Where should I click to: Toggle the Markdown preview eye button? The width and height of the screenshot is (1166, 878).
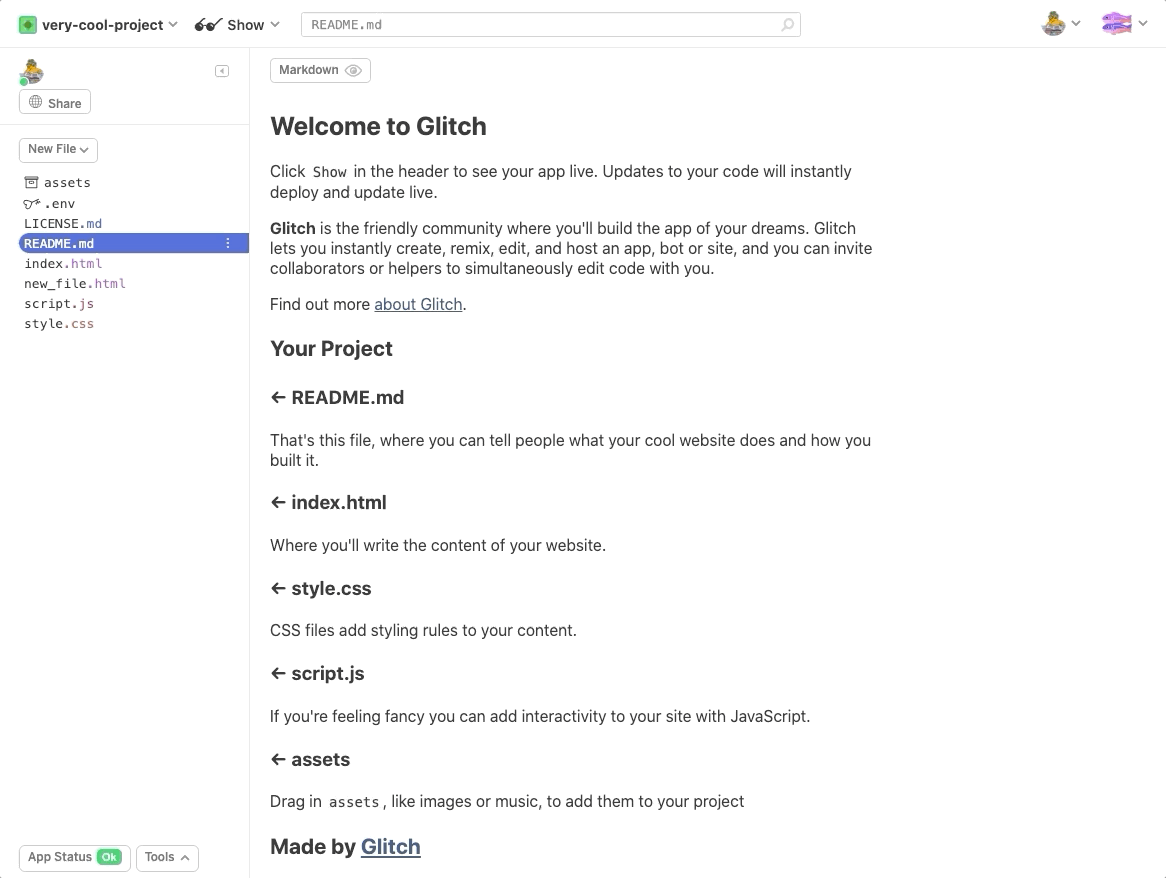(x=320, y=70)
